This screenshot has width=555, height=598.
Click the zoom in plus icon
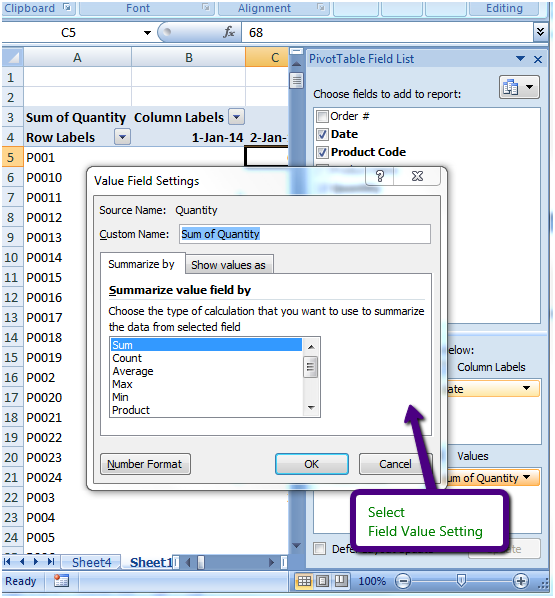tap(521, 581)
